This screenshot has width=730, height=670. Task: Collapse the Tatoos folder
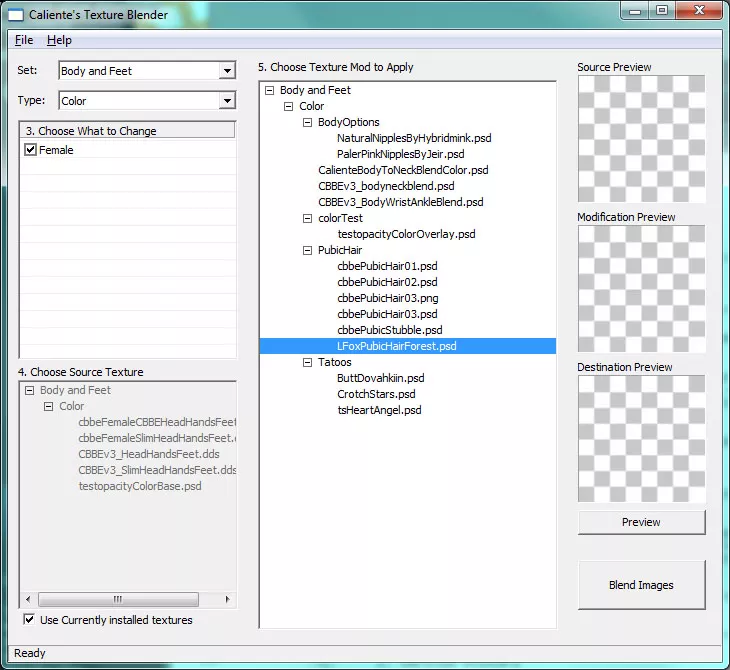point(307,362)
